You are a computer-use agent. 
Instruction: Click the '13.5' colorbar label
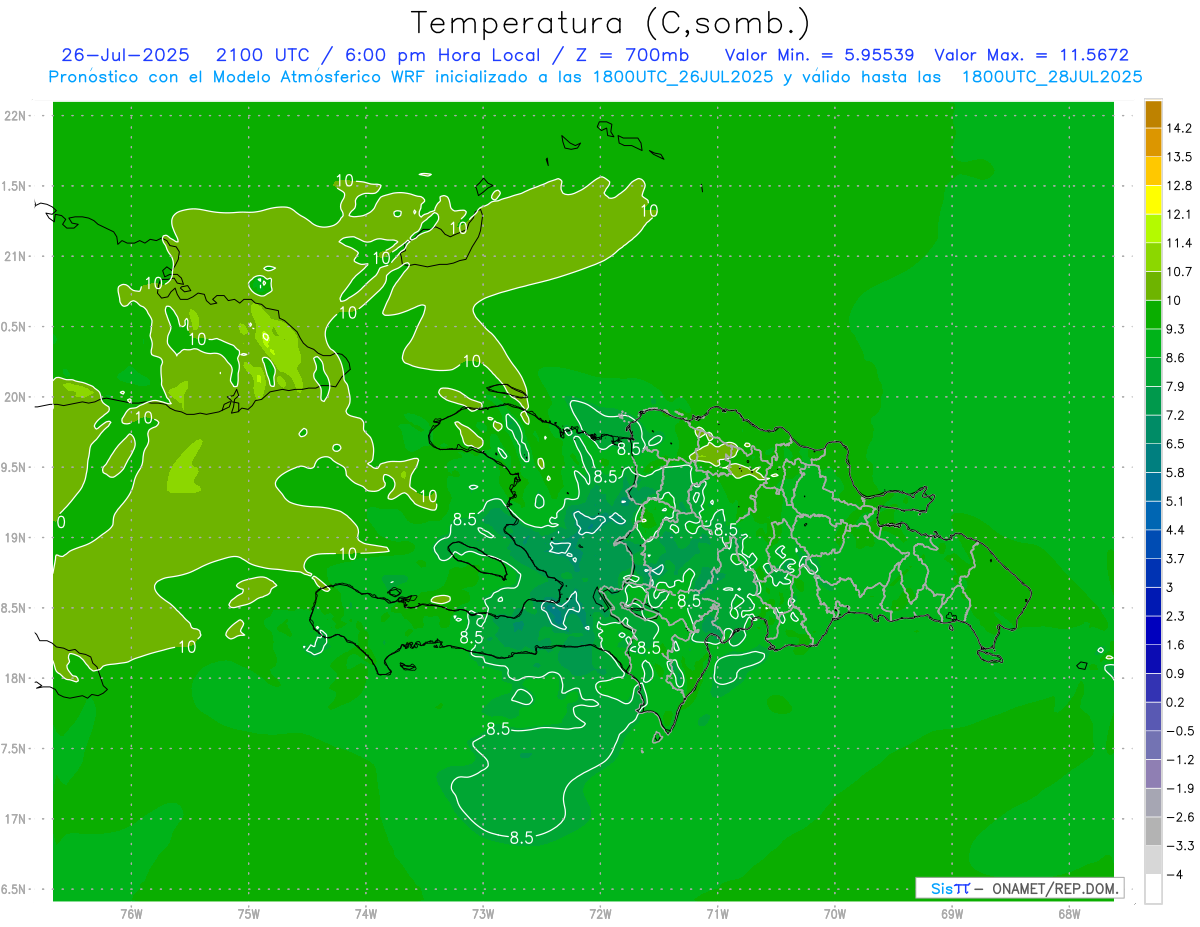pos(1179,157)
